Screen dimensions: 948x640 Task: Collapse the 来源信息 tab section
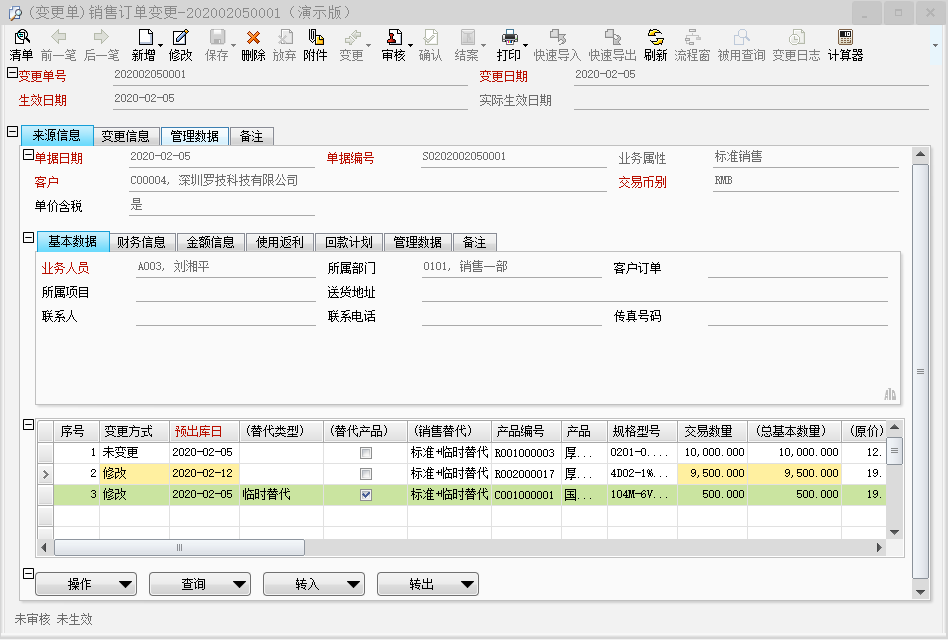point(12,131)
